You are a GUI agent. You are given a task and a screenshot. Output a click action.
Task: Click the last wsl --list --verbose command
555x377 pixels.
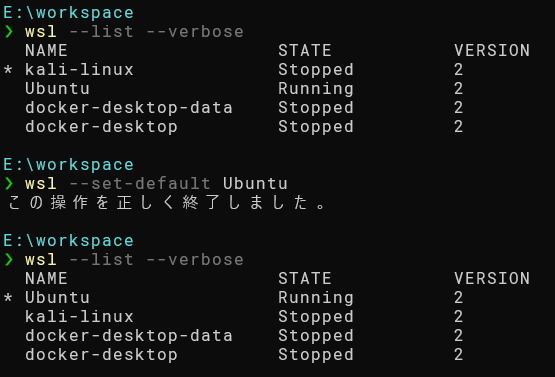134,259
